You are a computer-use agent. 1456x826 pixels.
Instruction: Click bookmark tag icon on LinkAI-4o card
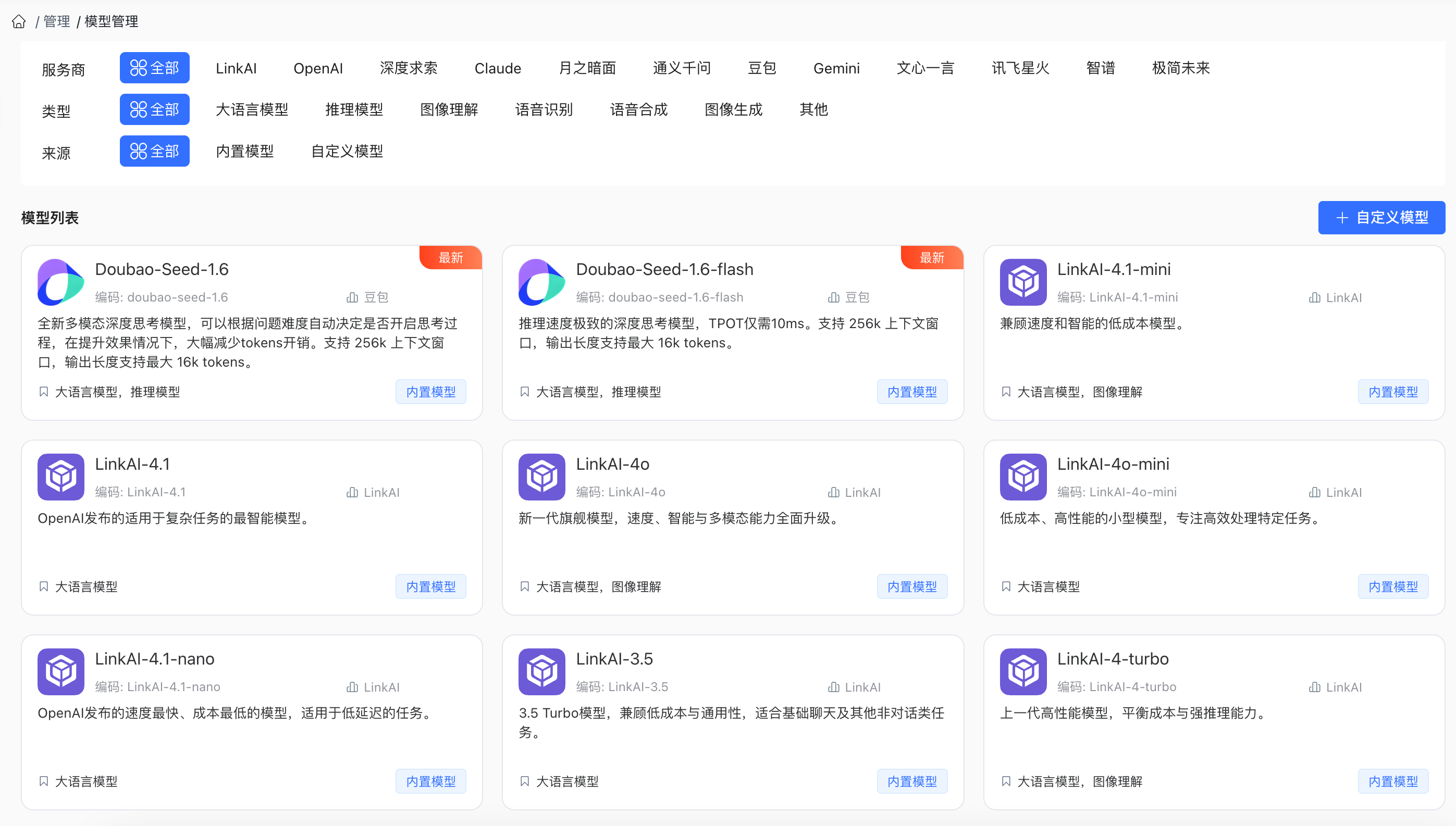click(524, 586)
